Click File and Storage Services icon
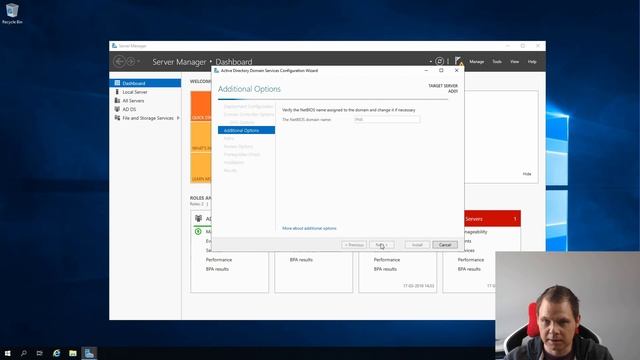The width and height of the screenshot is (640, 360). point(117,118)
